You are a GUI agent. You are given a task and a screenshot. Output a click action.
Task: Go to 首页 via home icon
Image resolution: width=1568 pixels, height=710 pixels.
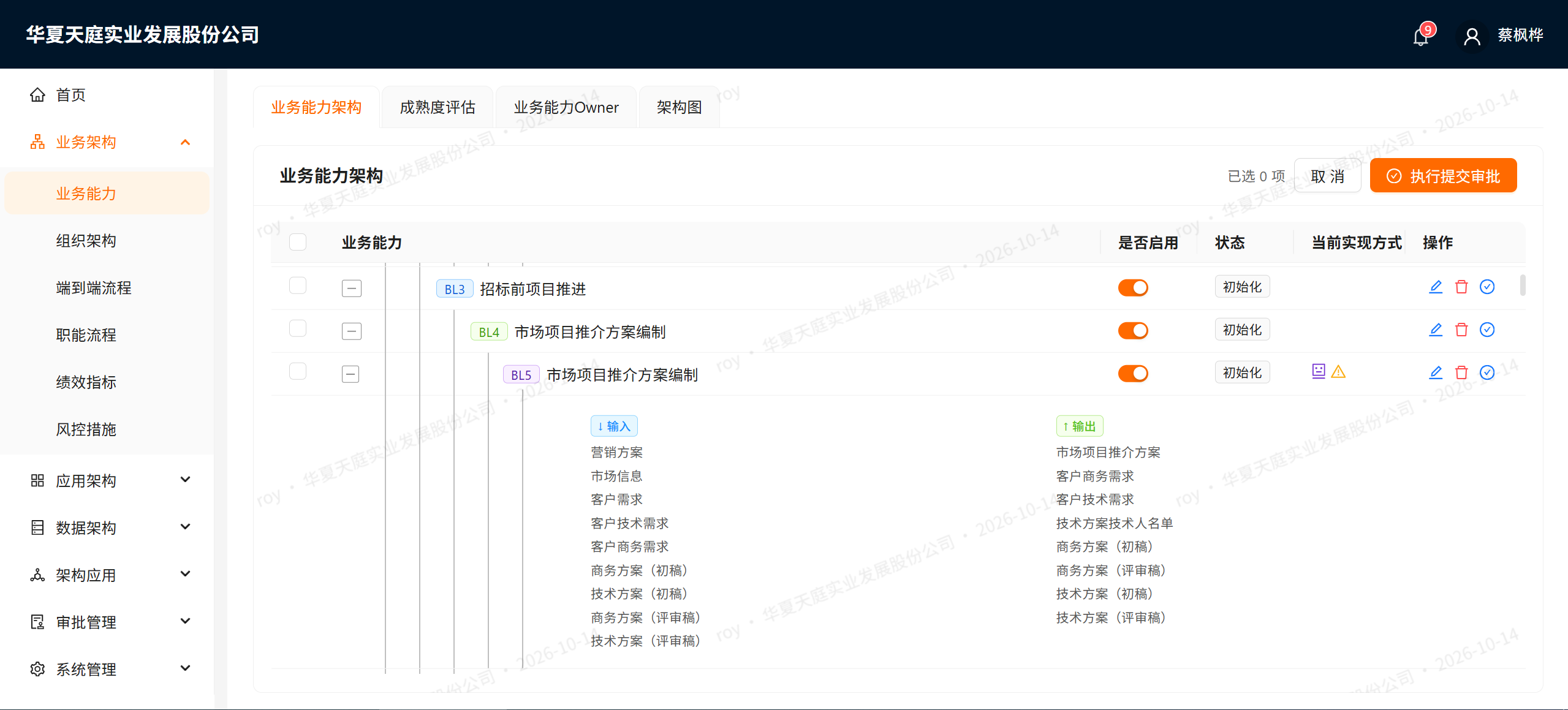coord(37,95)
